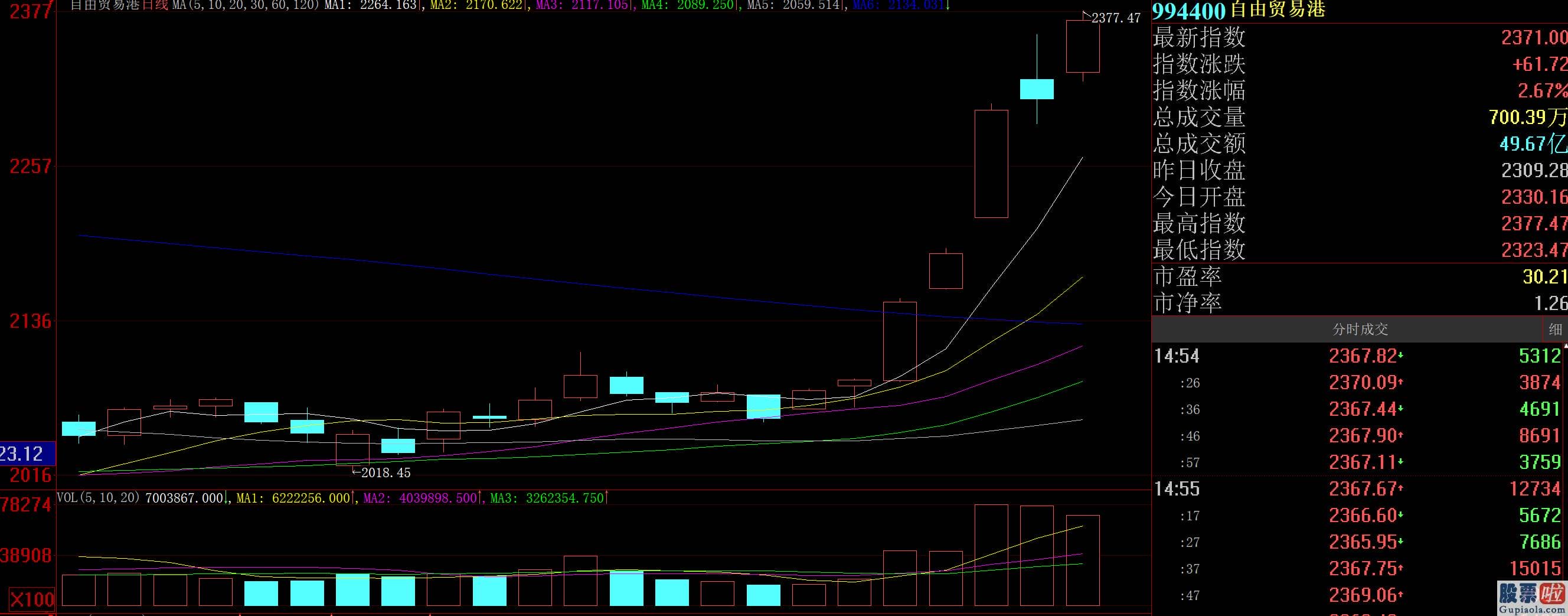1568x616 pixels.
Task: Select the 市盈率 value 30.21
Action: (1545, 277)
